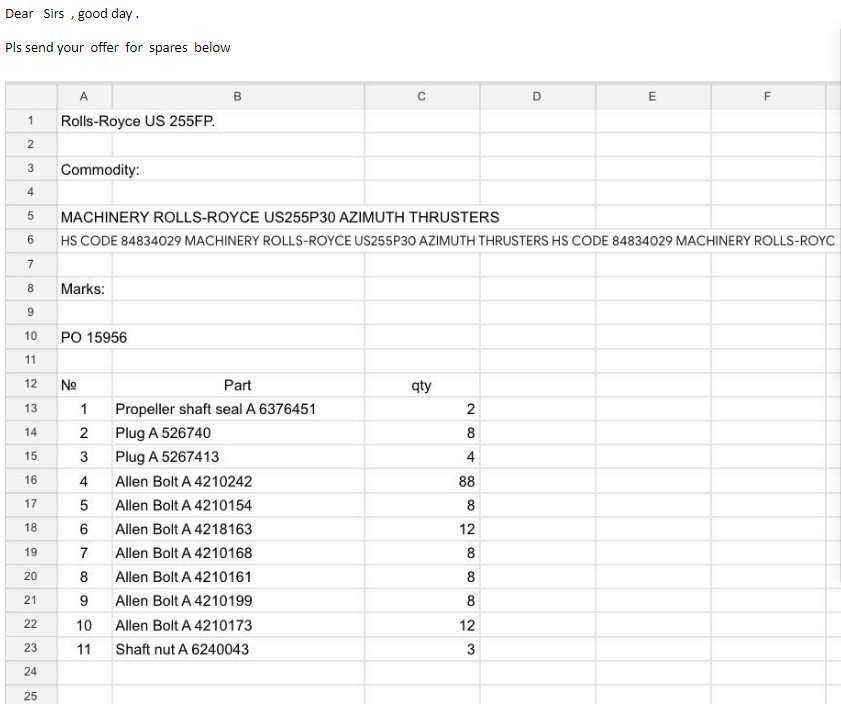Click the 'Part' column title cell
Image resolution: width=841 pixels, height=704 pixels.
[x=238, y=385]
